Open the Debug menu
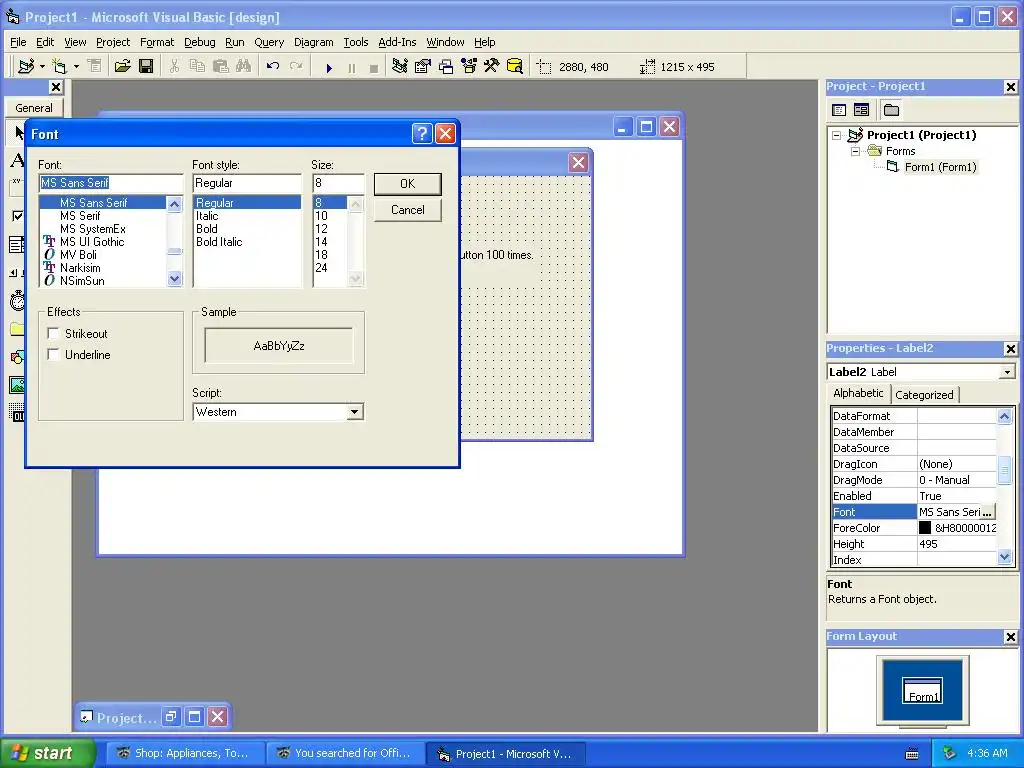The height and width of the screenshot is (768, 1024). (199, 42)
